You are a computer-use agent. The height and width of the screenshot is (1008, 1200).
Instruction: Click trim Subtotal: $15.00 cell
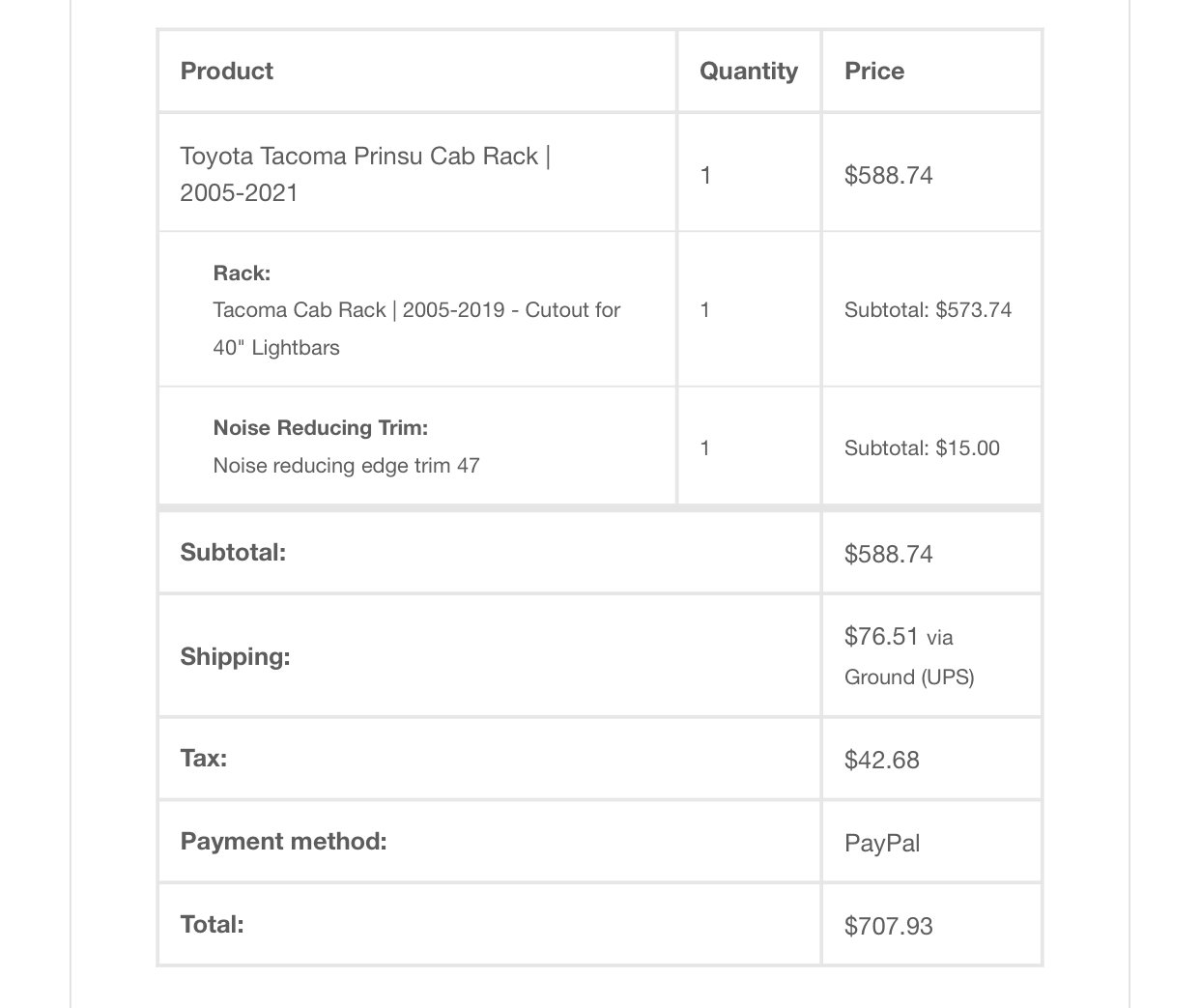click(922, 448)
